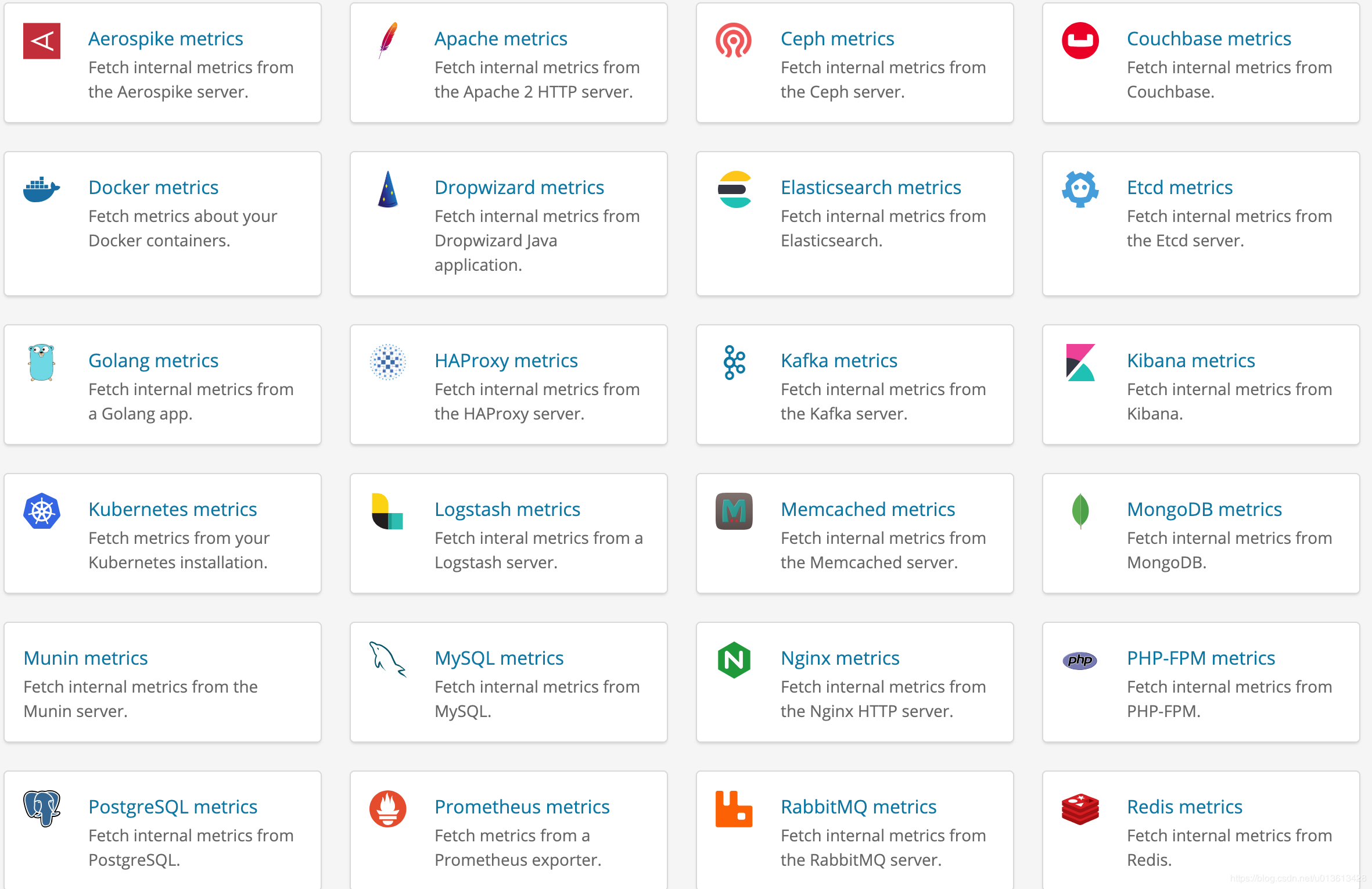Click the HAProxy dotted icon
Image resolution: width=1372 pixels, height=889 pixels.
pyautogui.click(x=388, y=363)
